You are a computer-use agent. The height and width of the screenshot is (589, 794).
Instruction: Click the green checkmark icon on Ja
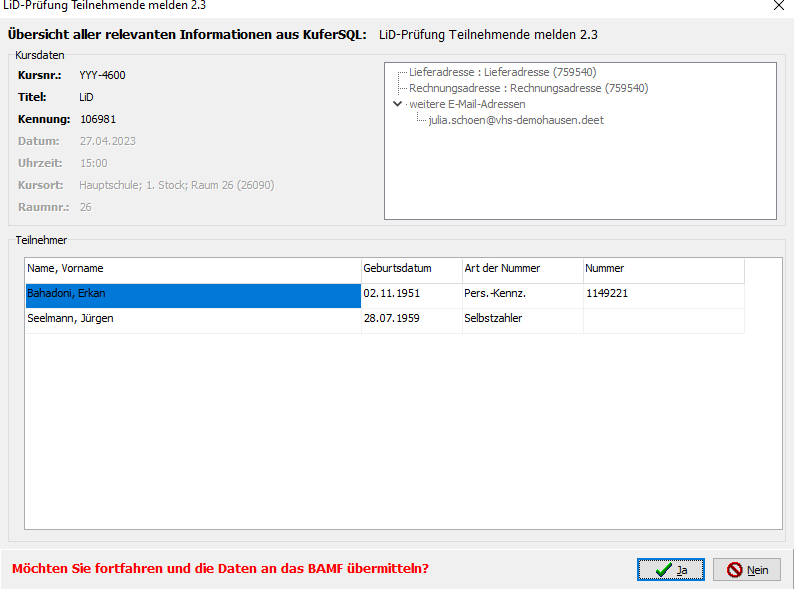coord(663,570)
